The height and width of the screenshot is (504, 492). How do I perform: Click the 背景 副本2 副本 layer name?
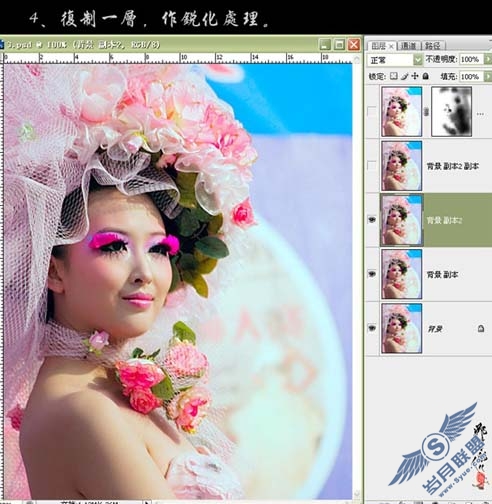pyautogui.click(x=453, y=166)
